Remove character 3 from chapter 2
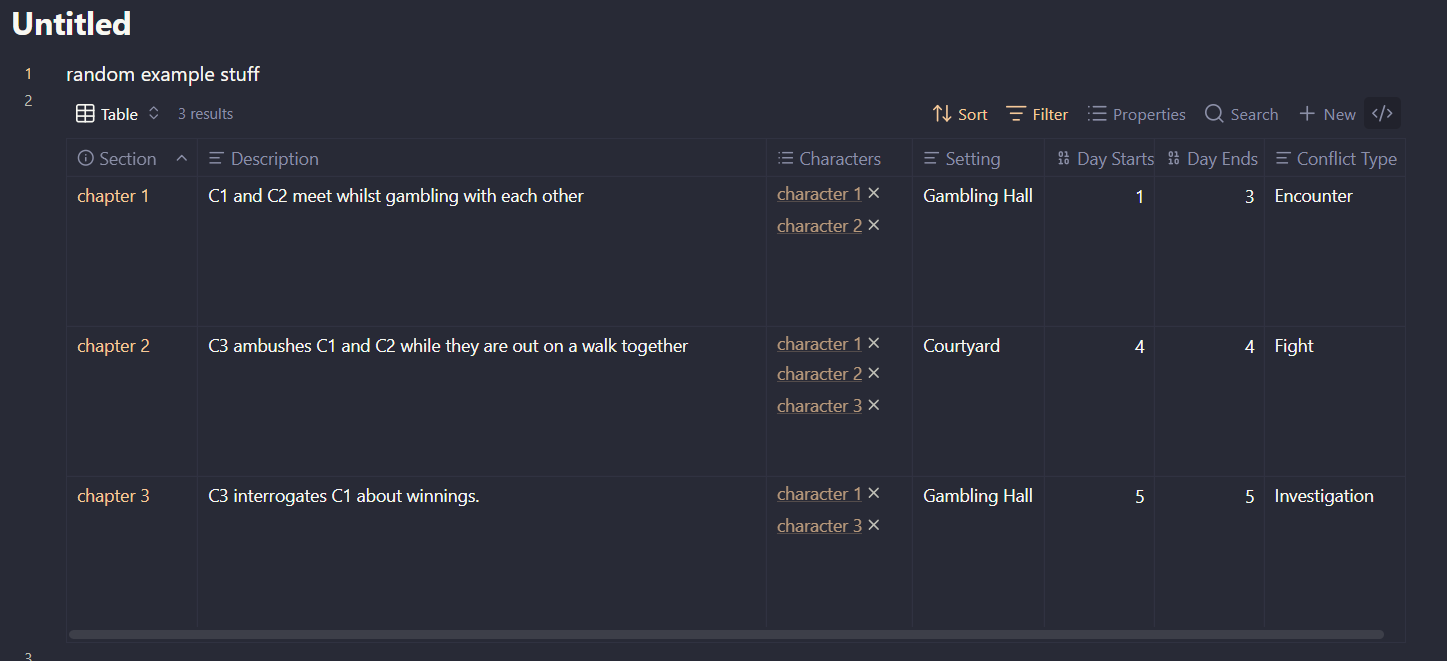 tap(874, 406)
